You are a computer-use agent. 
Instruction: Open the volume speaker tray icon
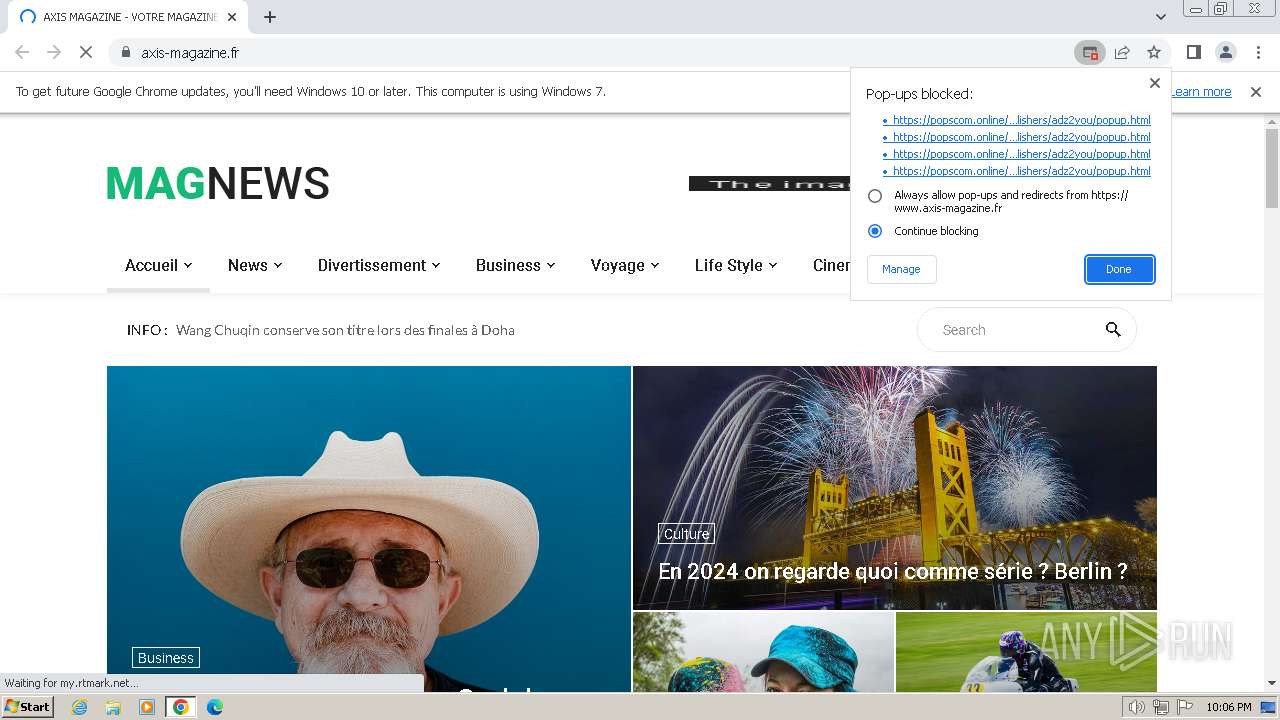1137,707
